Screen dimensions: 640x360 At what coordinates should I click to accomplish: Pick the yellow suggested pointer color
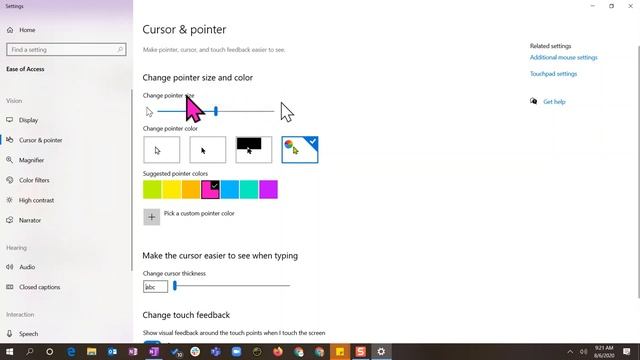(171, 189)
